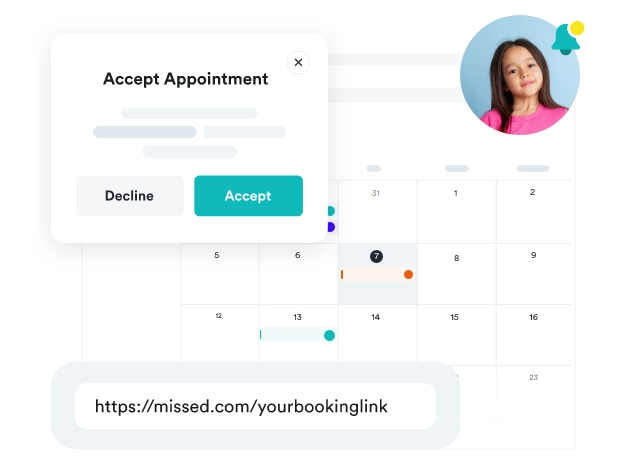Screen dimensions: 635x473
Task: Select calendar day 5
Action: click(217, 256)
